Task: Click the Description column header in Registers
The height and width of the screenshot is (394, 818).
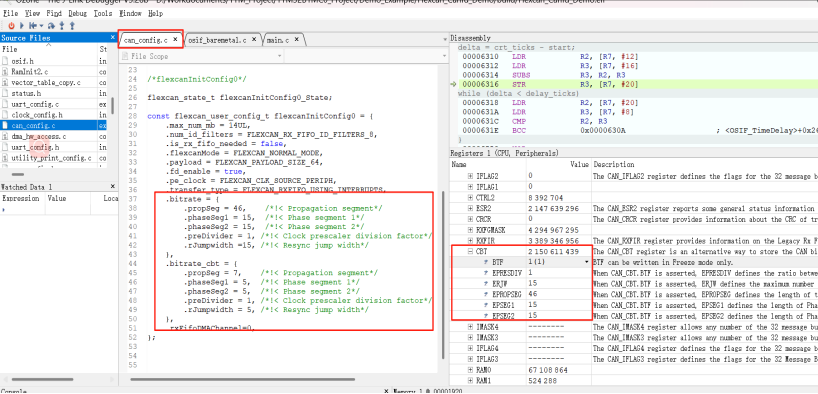Action: (705, 164)
